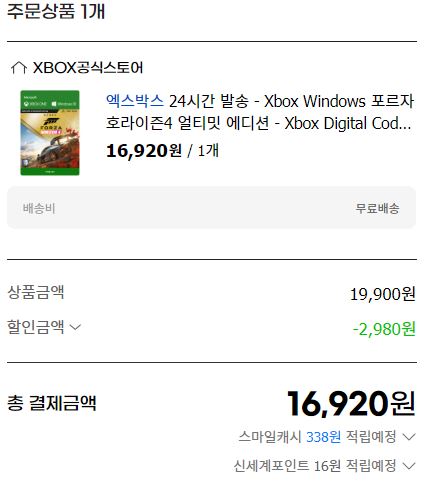Expand the 스마일캐시 적립예정 chevron
The height and width of the screenshot is (489, 433).
pyautogui.click(x=409, y=437)
